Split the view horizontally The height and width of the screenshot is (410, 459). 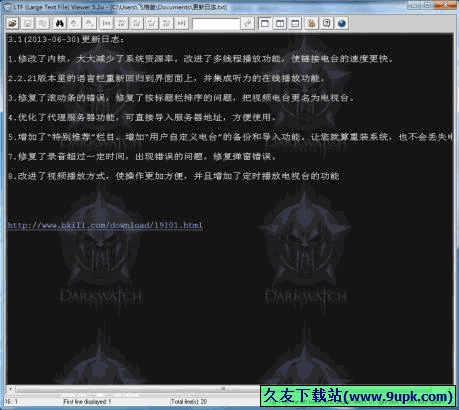(x=295, y=23)
